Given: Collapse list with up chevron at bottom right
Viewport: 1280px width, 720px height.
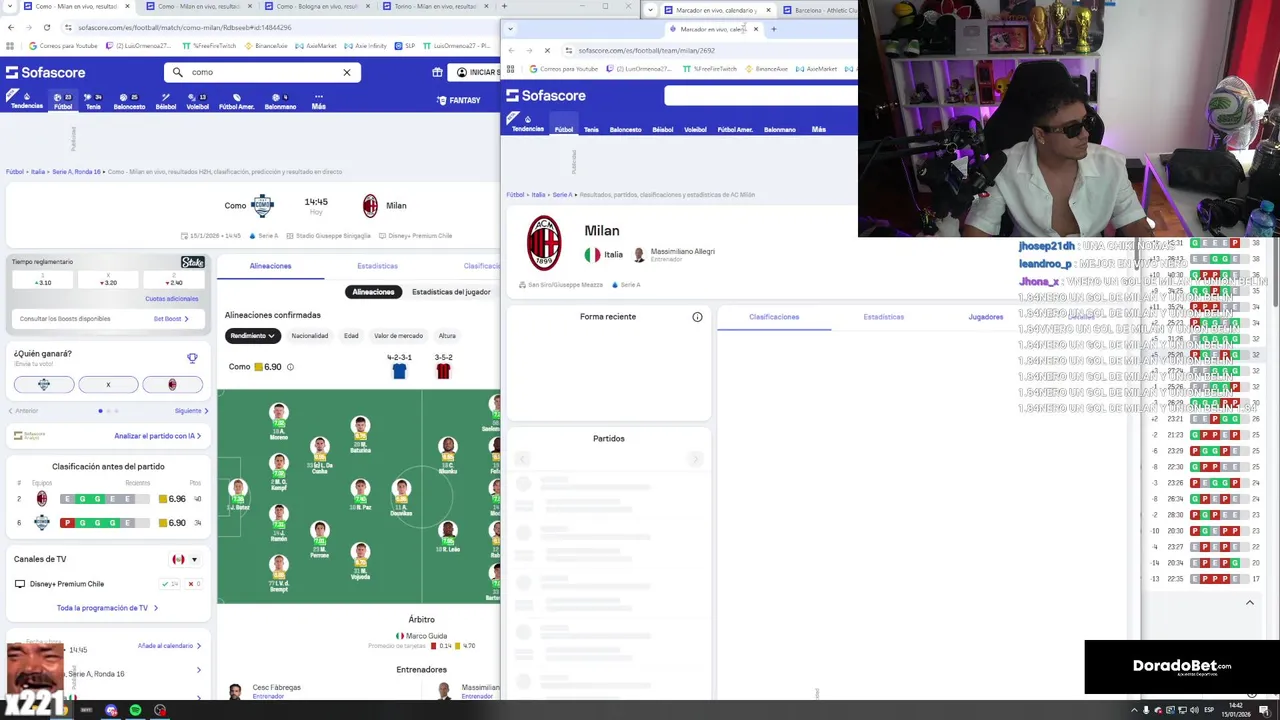Looking at the screenshot, I should point(1249,603).
